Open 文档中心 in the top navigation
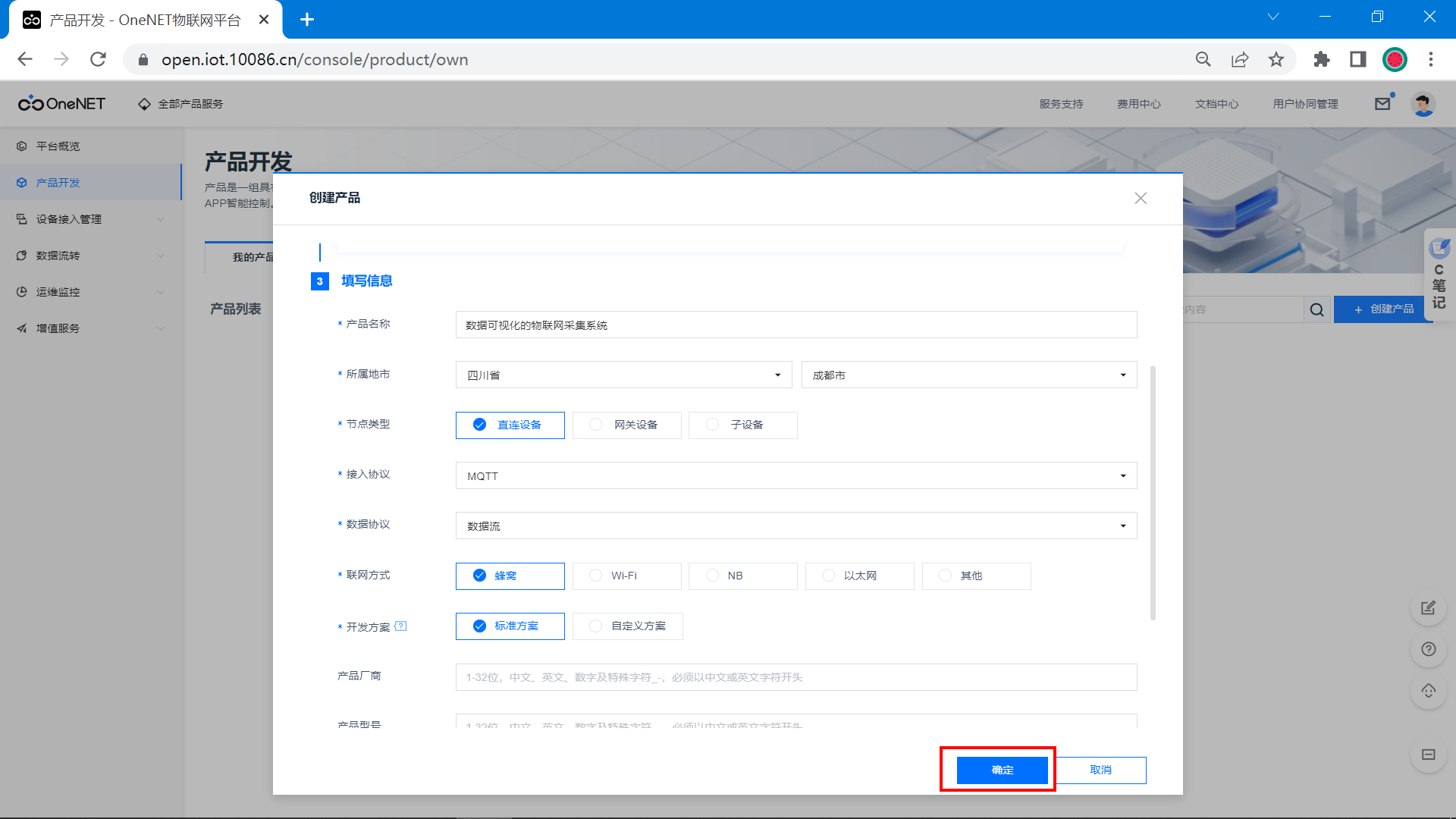 coord(1216,104)
